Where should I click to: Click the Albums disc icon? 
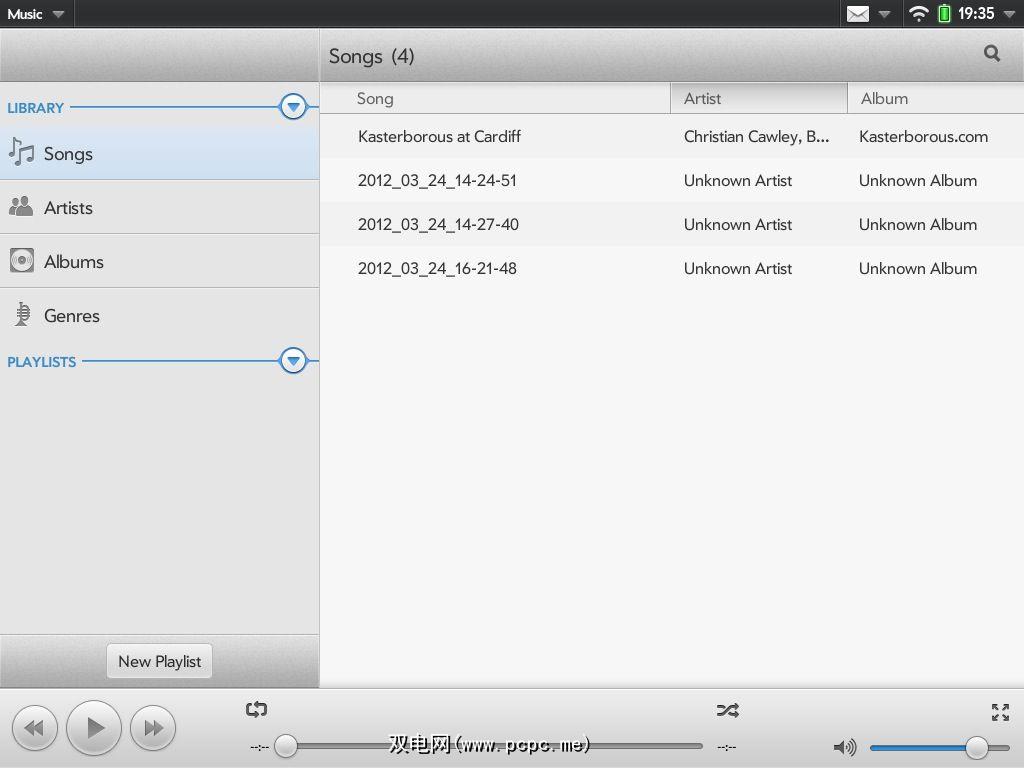pyautogui.click(x=22, y=260)
